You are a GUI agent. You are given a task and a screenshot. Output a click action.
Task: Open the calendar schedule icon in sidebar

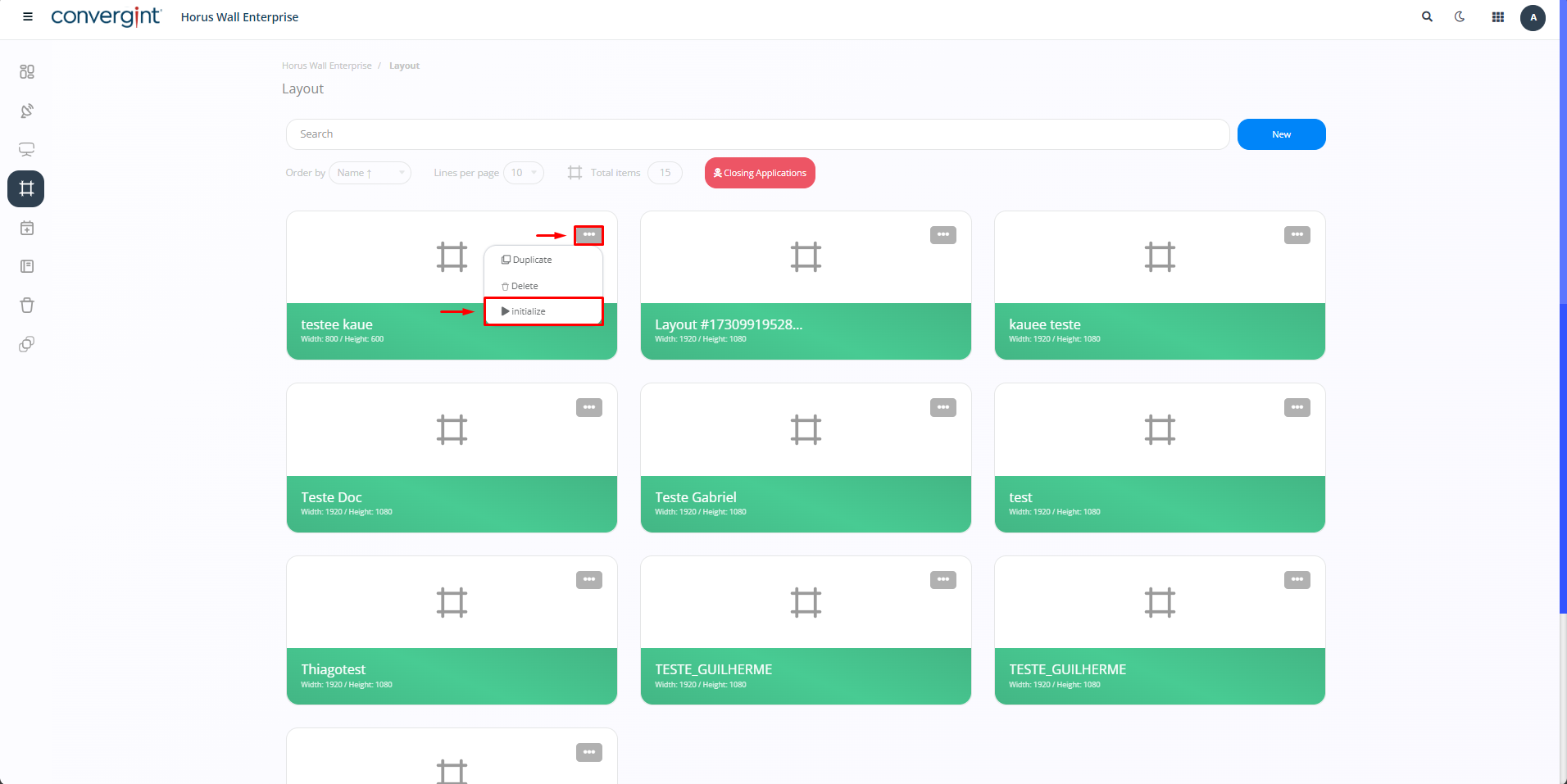coord(27,229)
